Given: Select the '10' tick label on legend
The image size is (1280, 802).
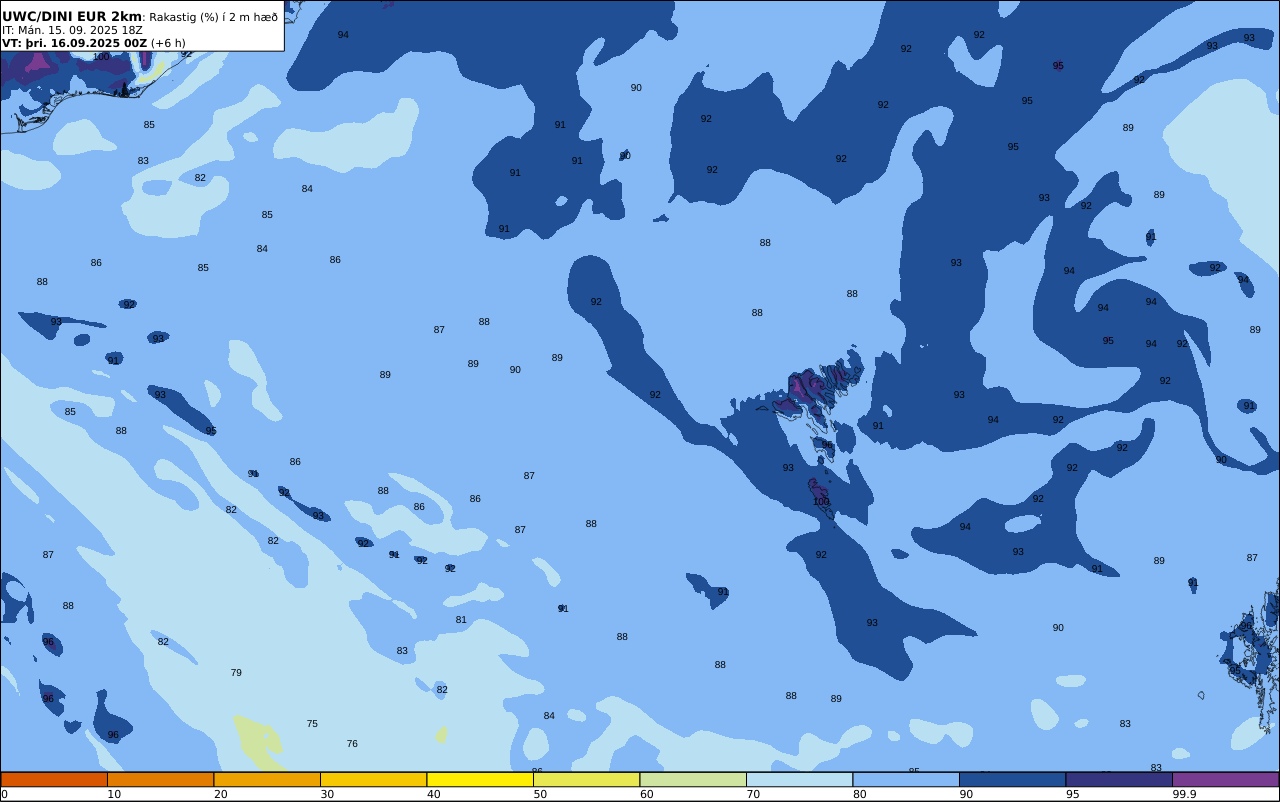Looking at the screenshot, I should tap(114, 794).
